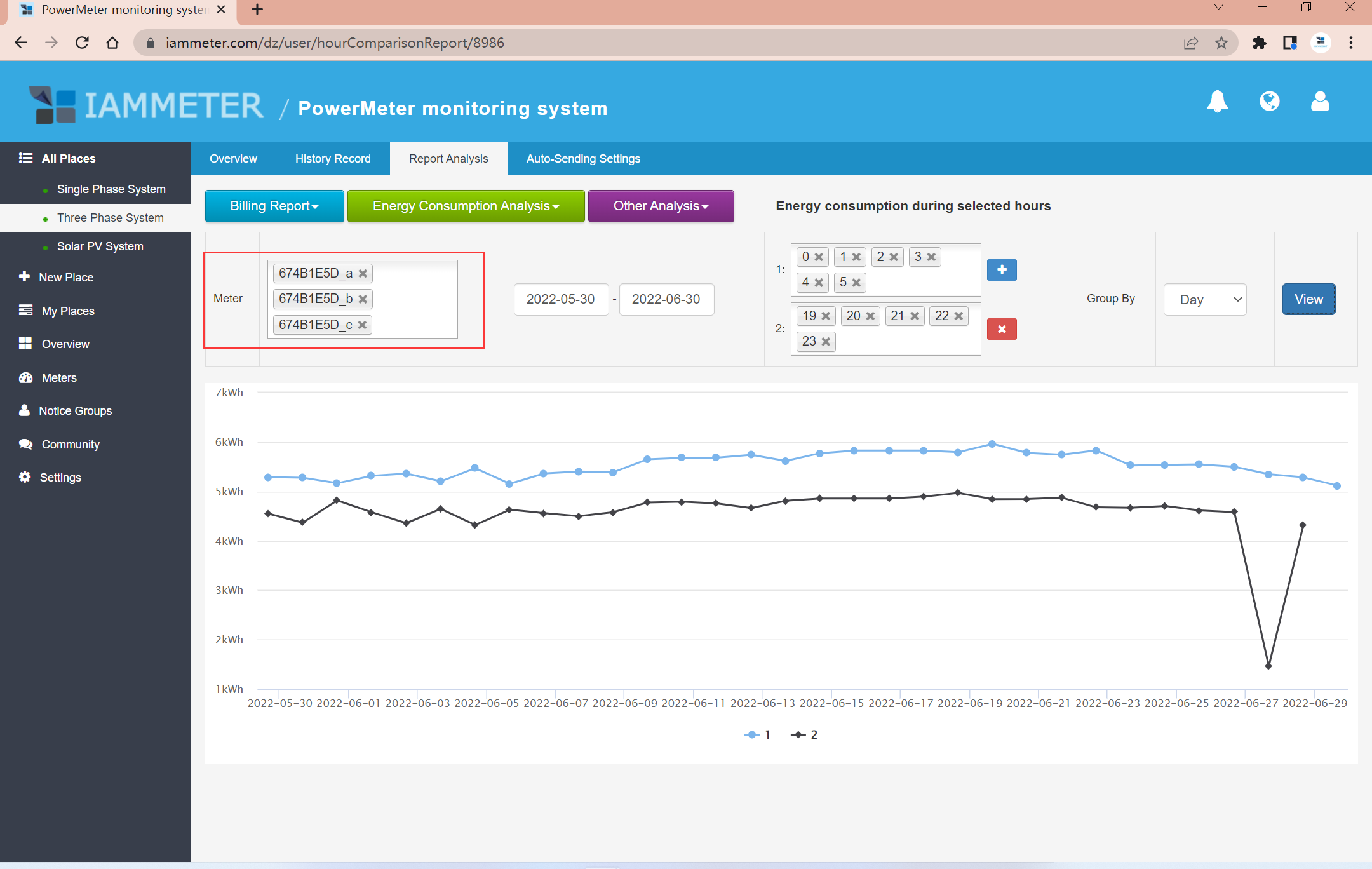Expand the Billing Report dropdown
The width and height of the screenshot is (1372, 869).
coord(274,206)
